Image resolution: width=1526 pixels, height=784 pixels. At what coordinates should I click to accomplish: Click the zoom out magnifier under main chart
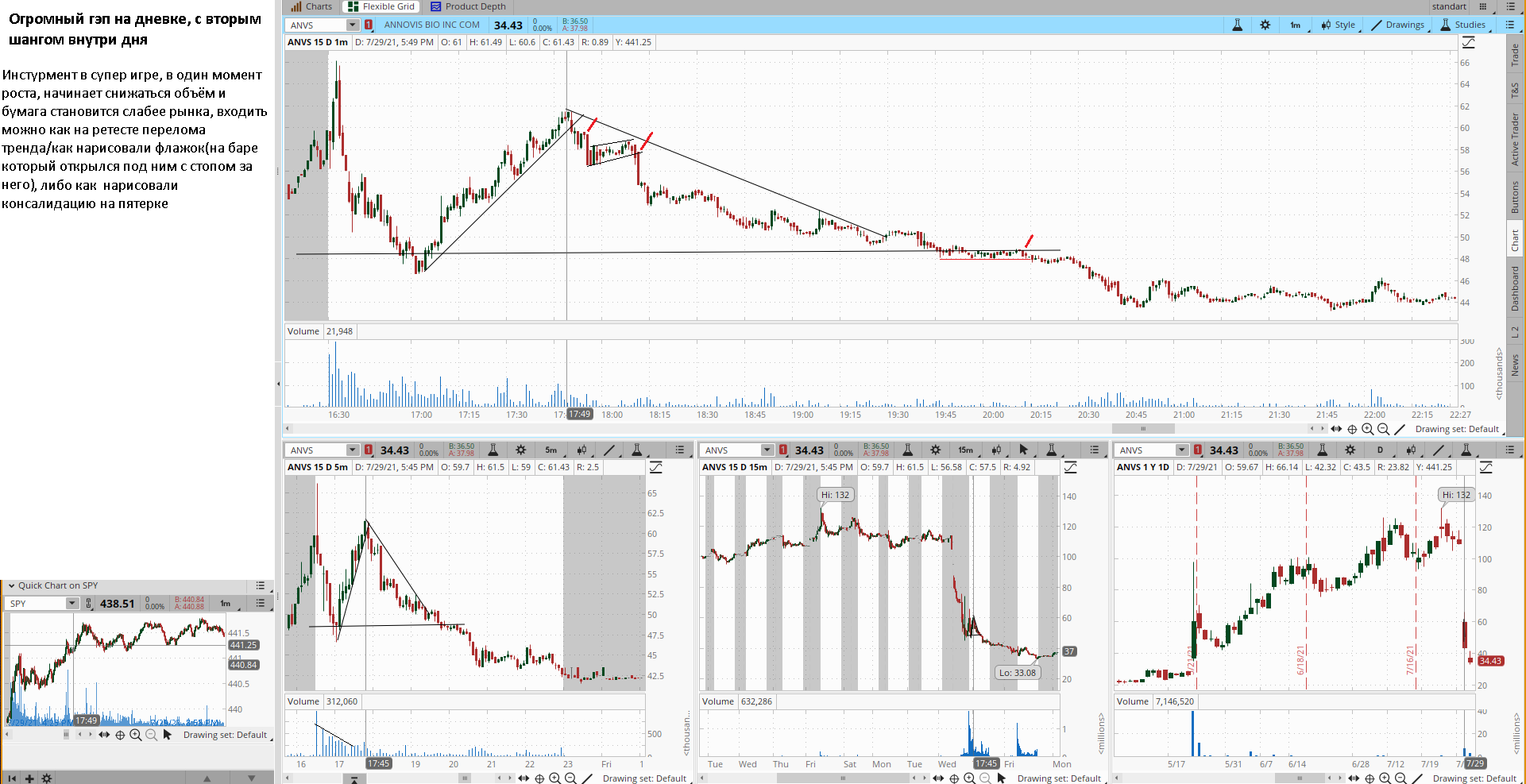click(x=1383, y=429)
